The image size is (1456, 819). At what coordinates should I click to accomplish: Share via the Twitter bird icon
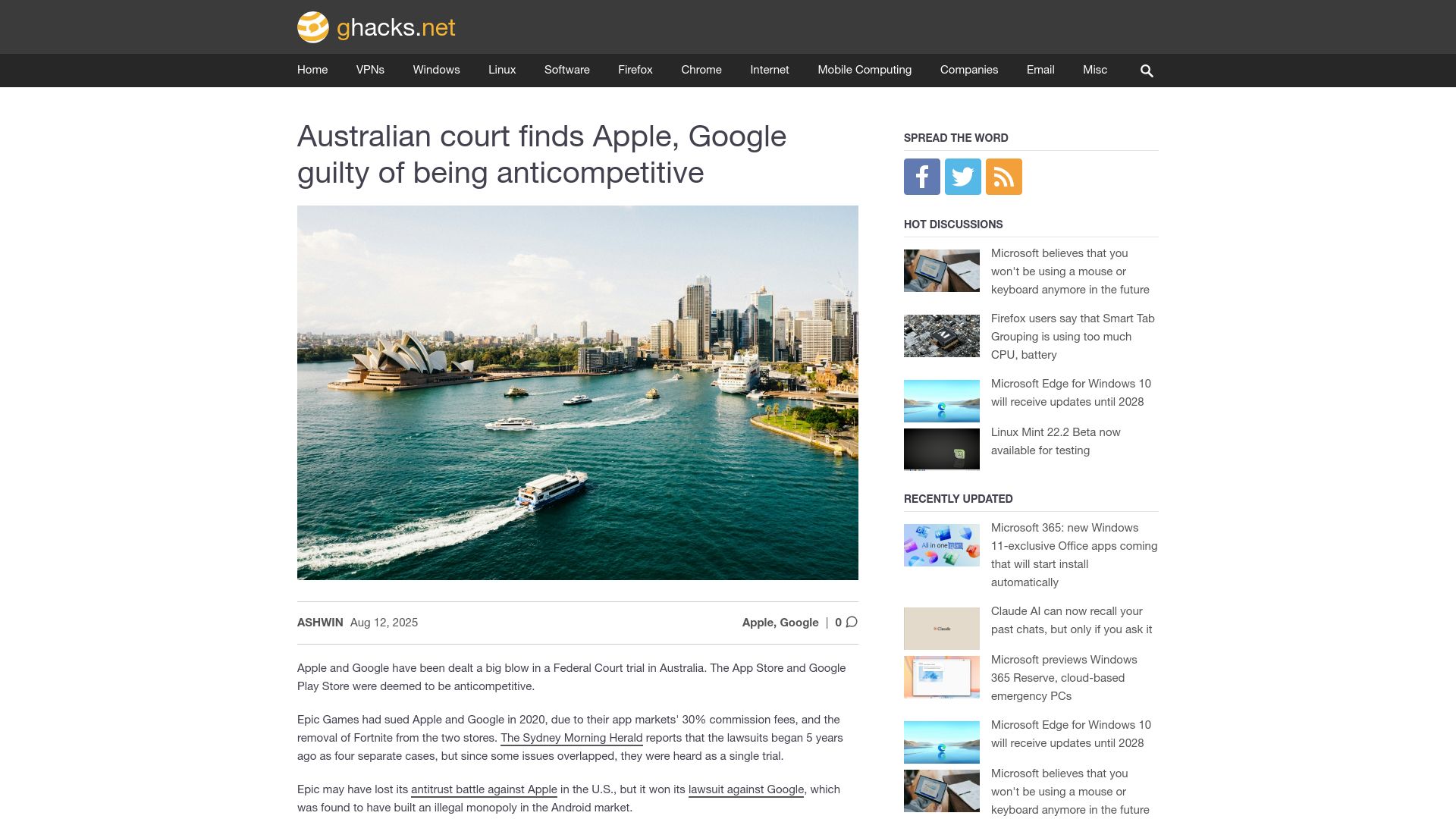[x=963, y=177]
